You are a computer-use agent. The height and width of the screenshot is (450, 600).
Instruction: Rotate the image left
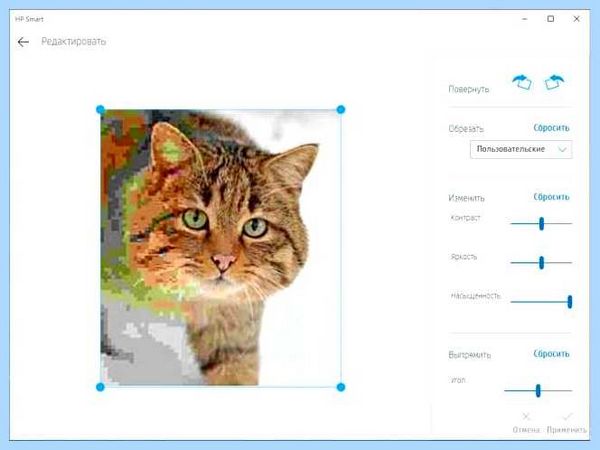pyautogui.click(x=522, y=82)
